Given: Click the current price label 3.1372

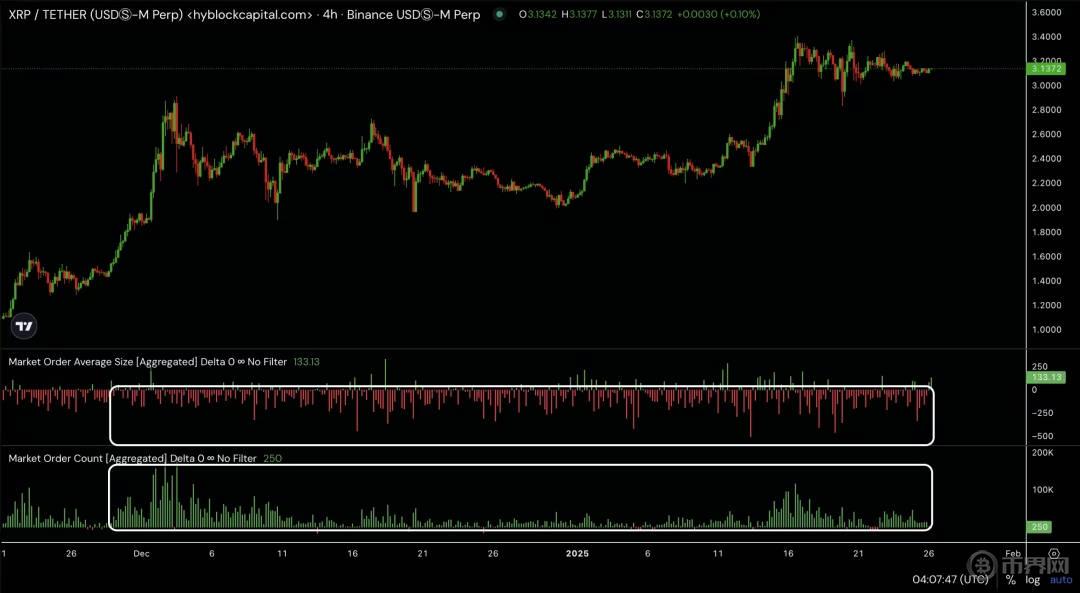Looking at the screenshot, I should (1046, 69).
